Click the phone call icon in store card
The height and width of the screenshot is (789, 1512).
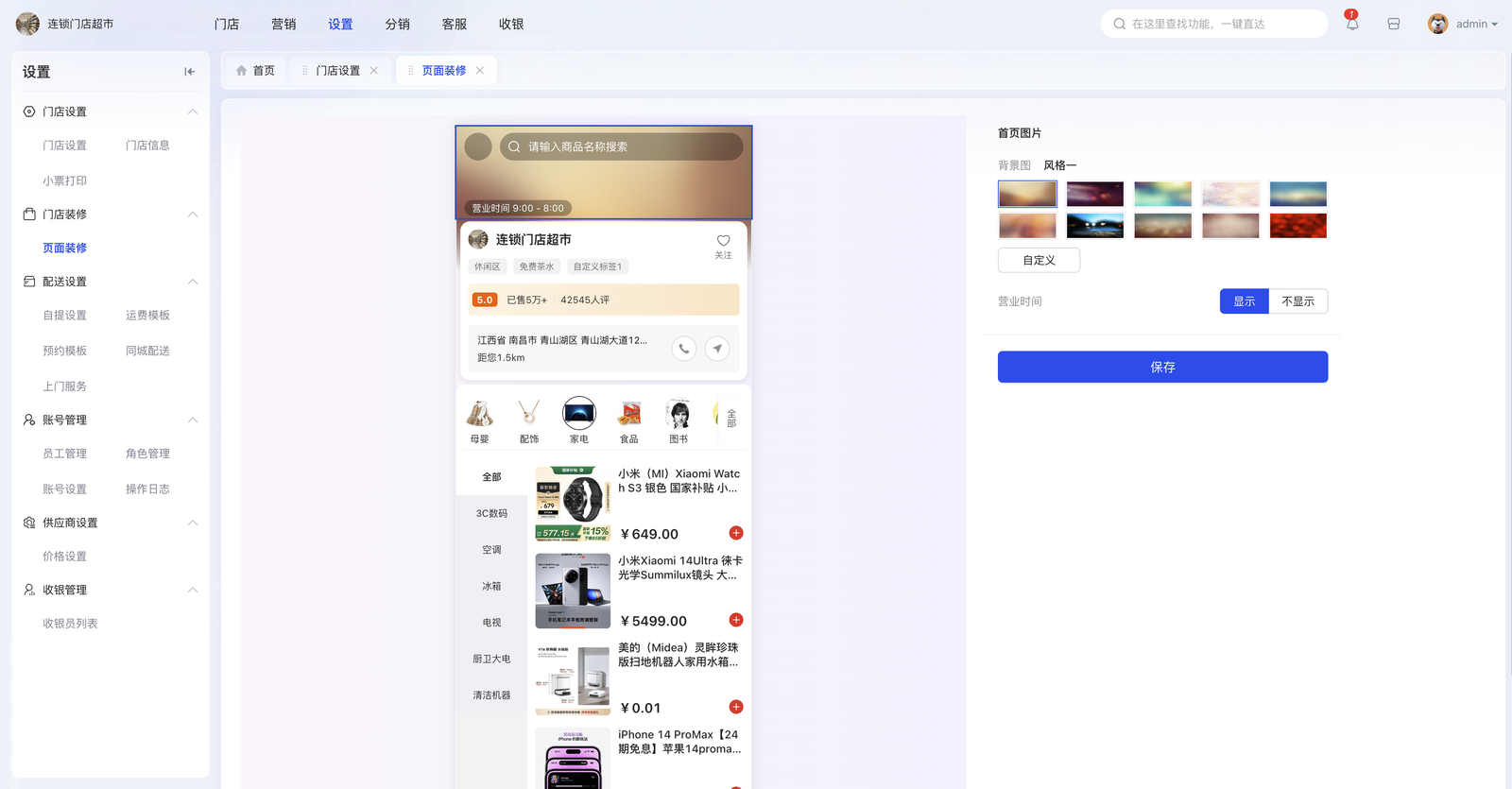click(683, 349)
